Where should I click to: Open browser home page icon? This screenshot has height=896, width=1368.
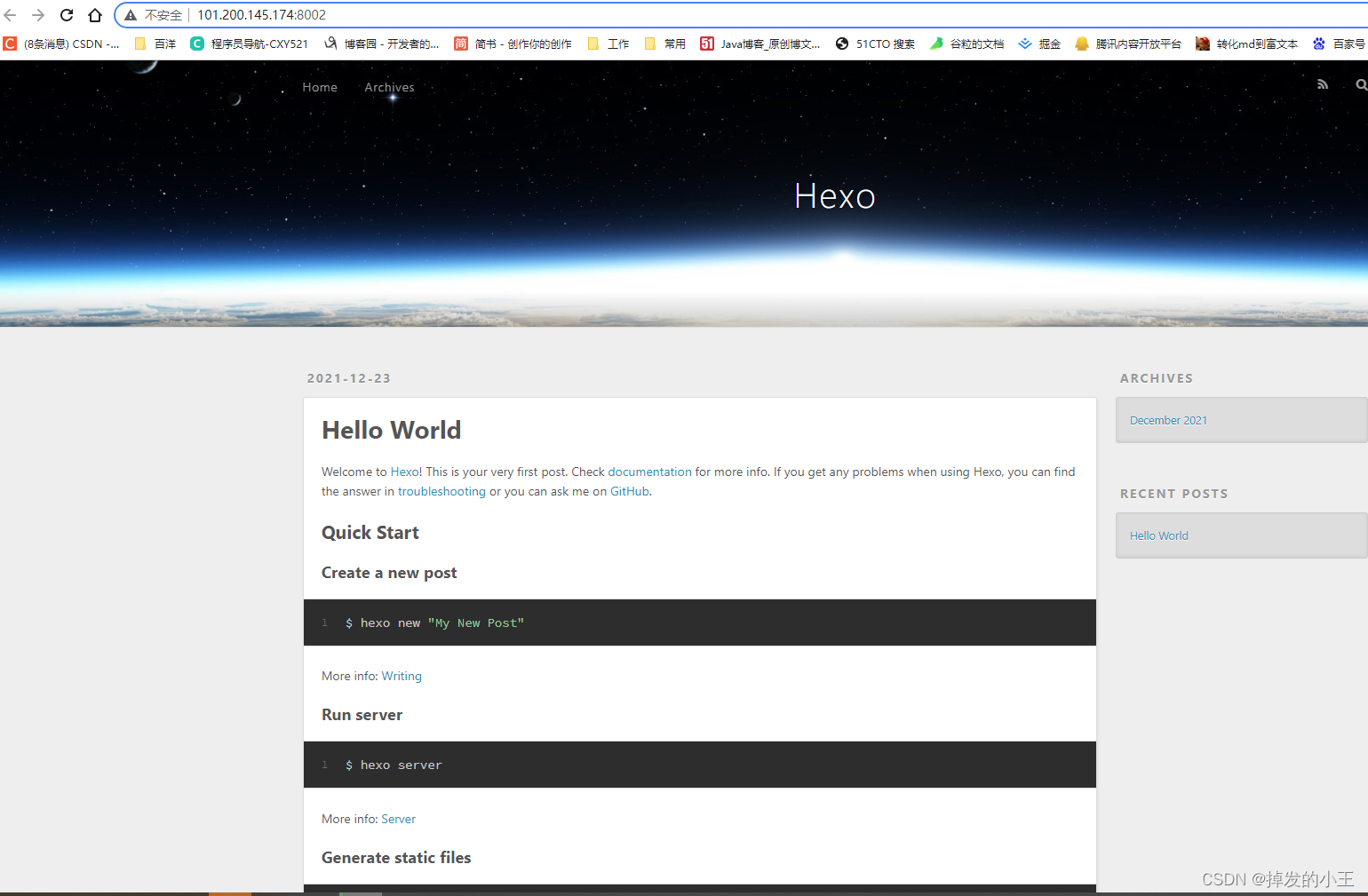coord(95,15)
